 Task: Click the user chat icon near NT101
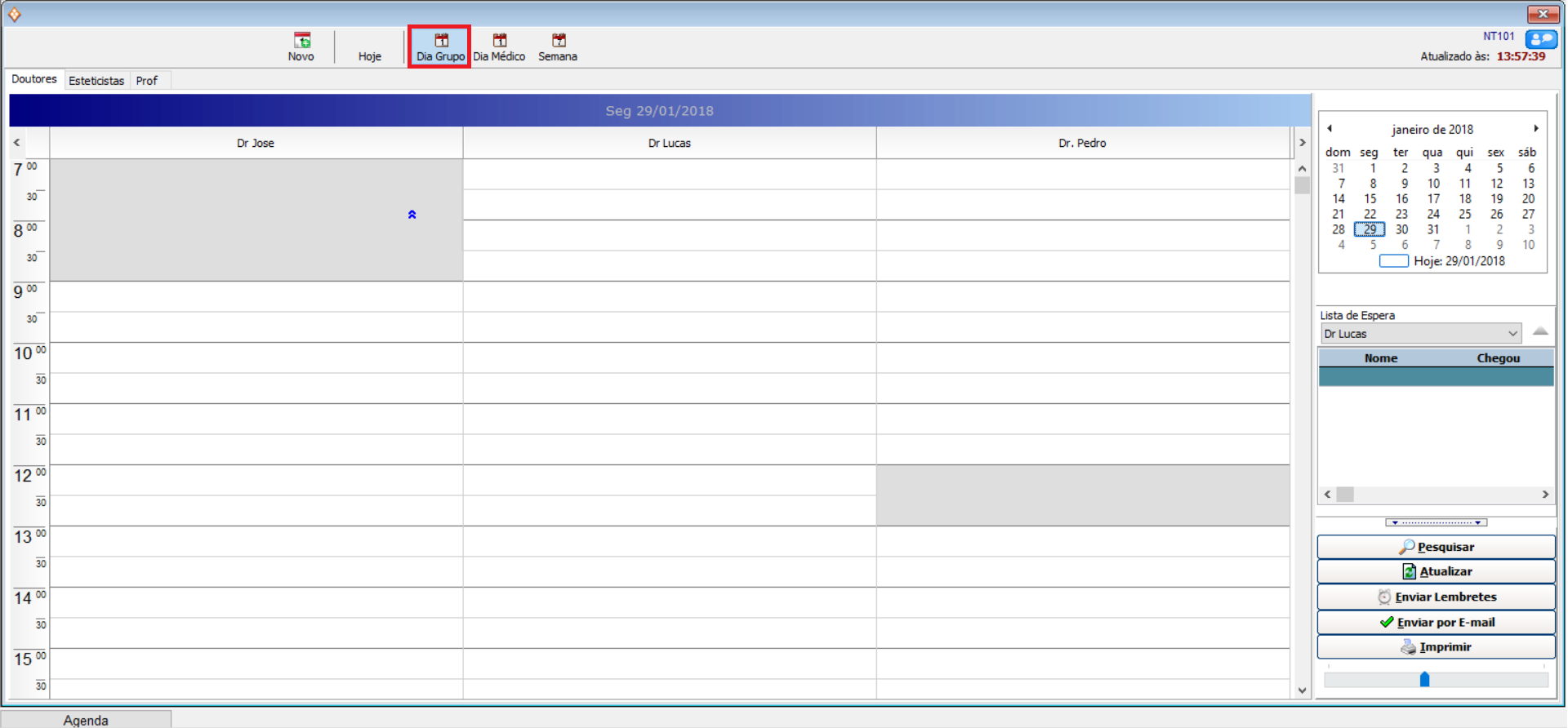1540,39
